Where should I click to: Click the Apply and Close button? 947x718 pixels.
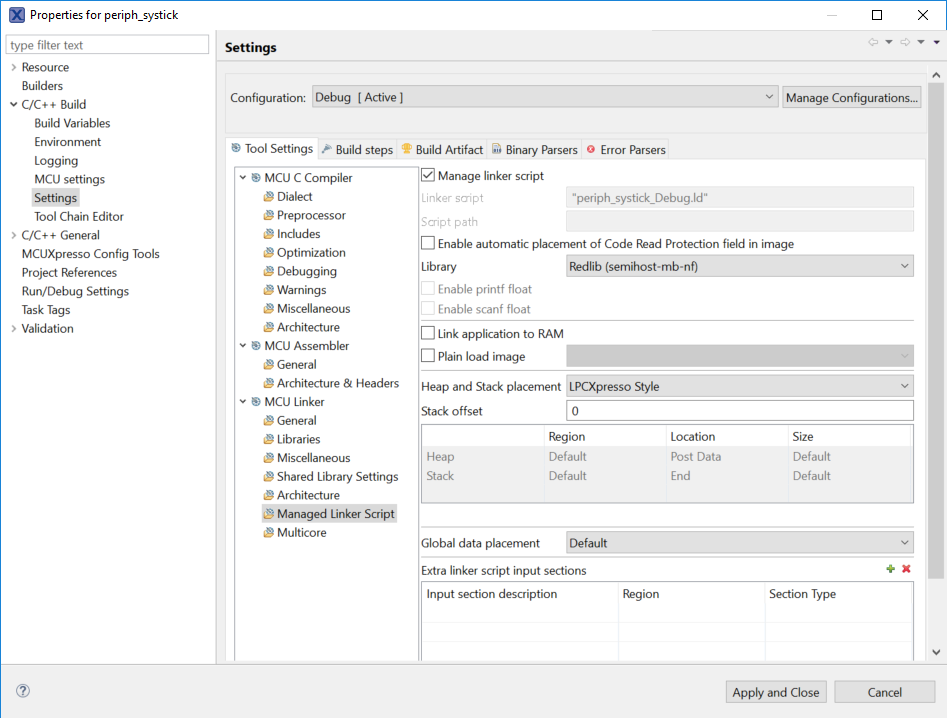point(776,692)
